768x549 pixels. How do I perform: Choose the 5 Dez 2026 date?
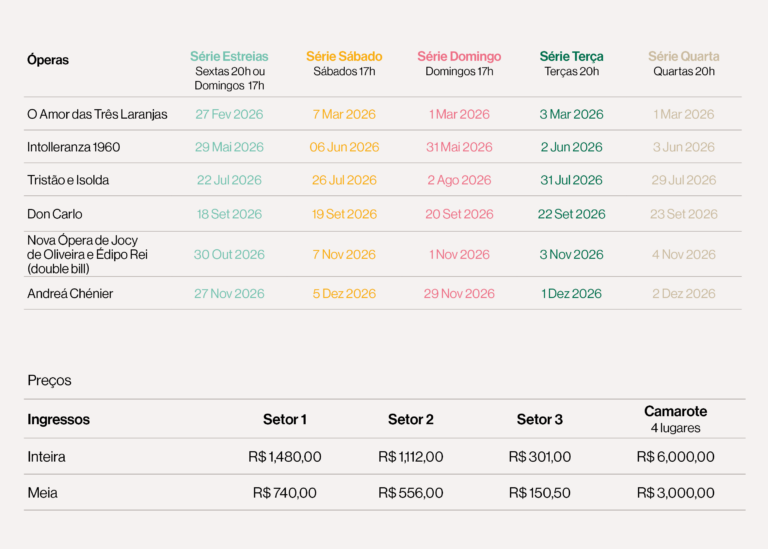pyautogui.click(x=344, y=294)
